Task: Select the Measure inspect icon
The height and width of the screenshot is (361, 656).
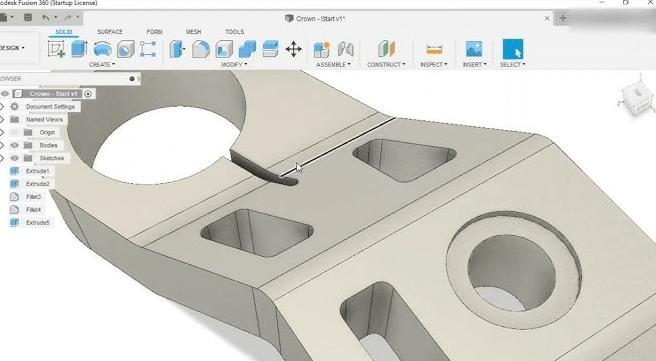Action: pos(434,50)
